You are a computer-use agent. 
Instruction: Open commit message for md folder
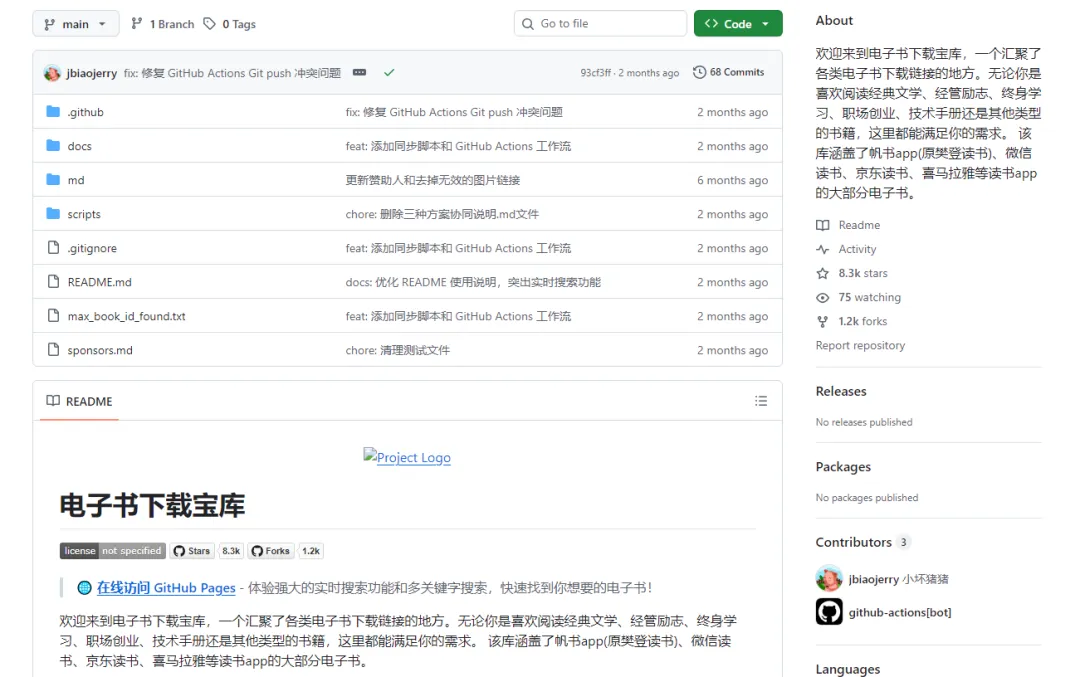[x=433, y=180]
